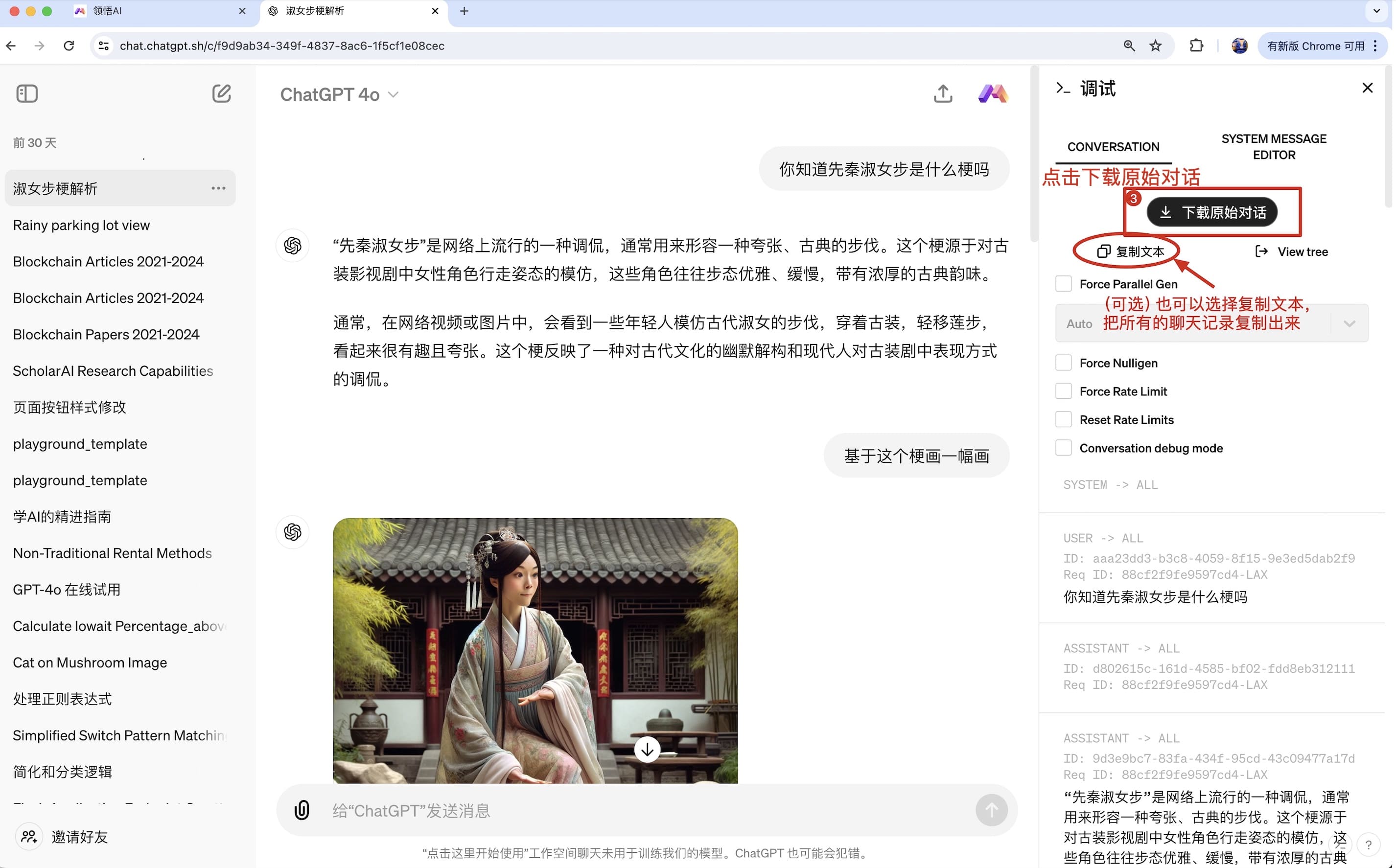Screen dimensions: 1396x868
Task: Switch to the SYSTEM MESSAGE EDITOR tab
Action: (1273, 147)
